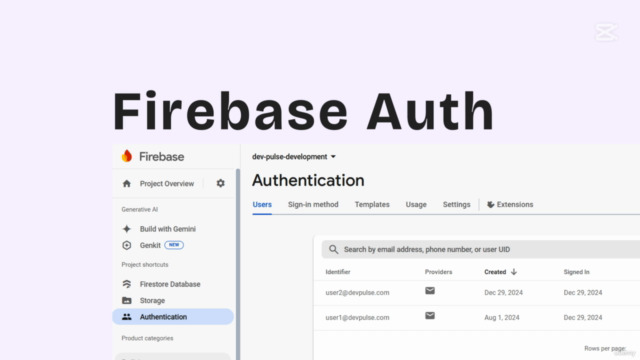
Task: Click email provider icon for user2@devpulse.com
Action: [x=430, y=291]
